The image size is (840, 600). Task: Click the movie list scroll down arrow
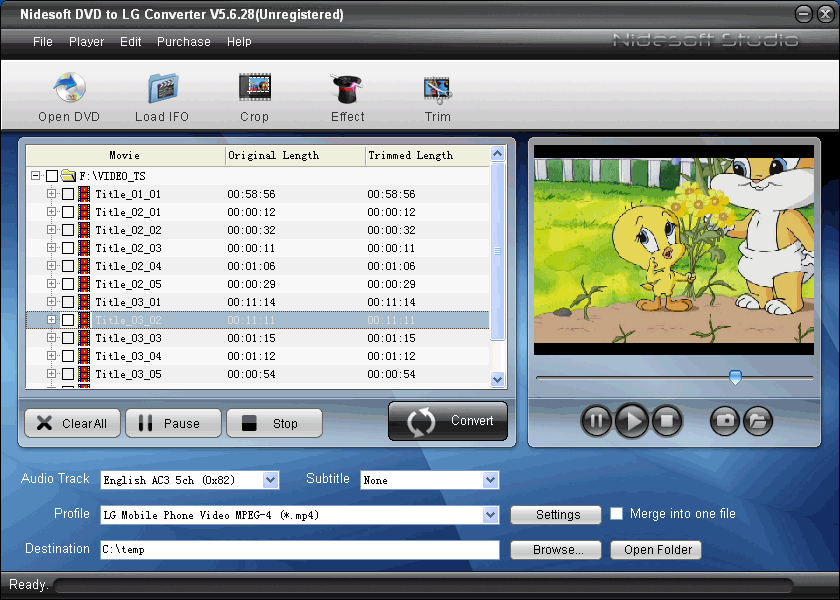click(497, 379)
